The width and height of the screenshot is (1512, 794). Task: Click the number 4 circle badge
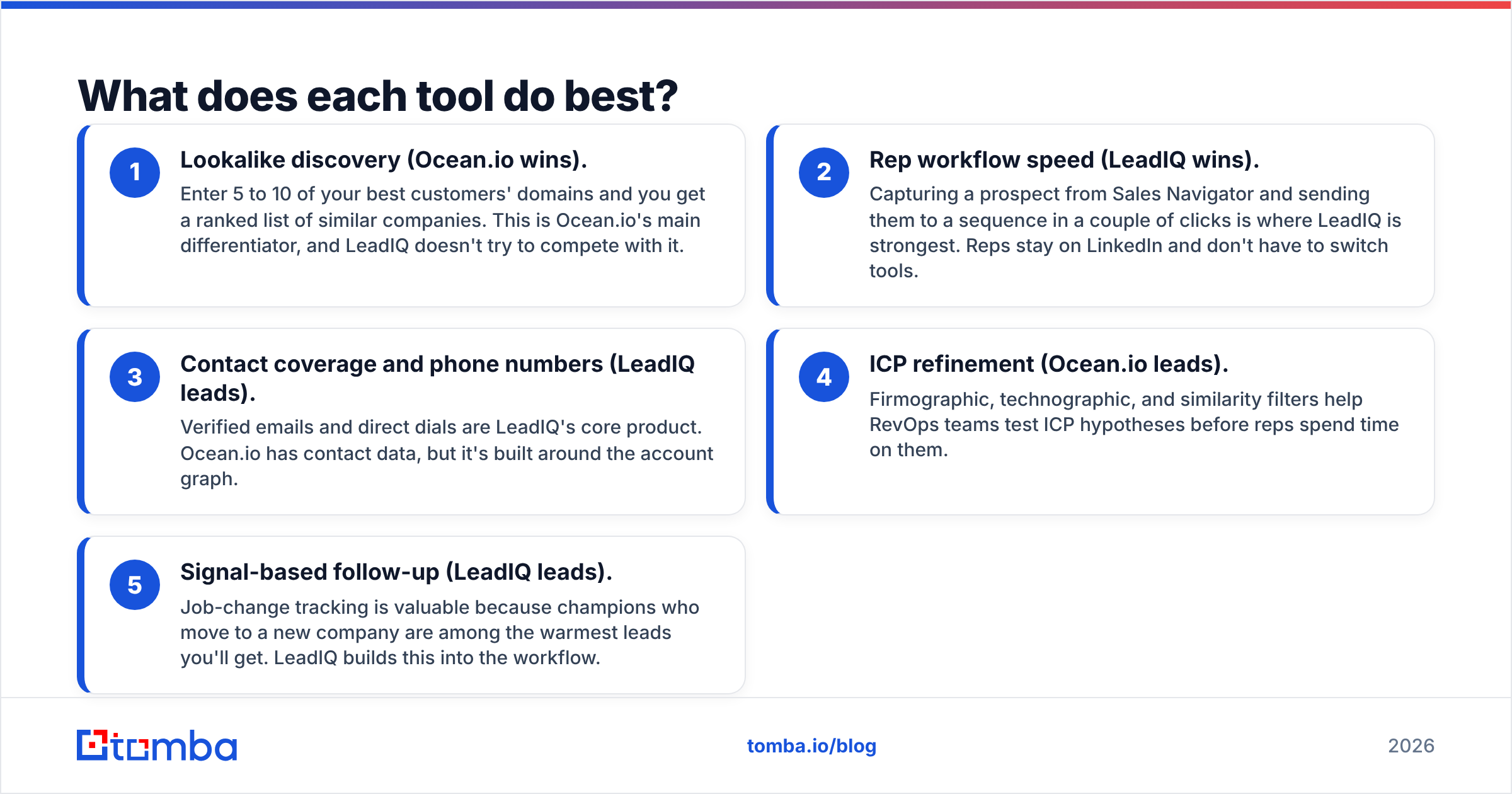pyautogui.click(x=824, y=377)
